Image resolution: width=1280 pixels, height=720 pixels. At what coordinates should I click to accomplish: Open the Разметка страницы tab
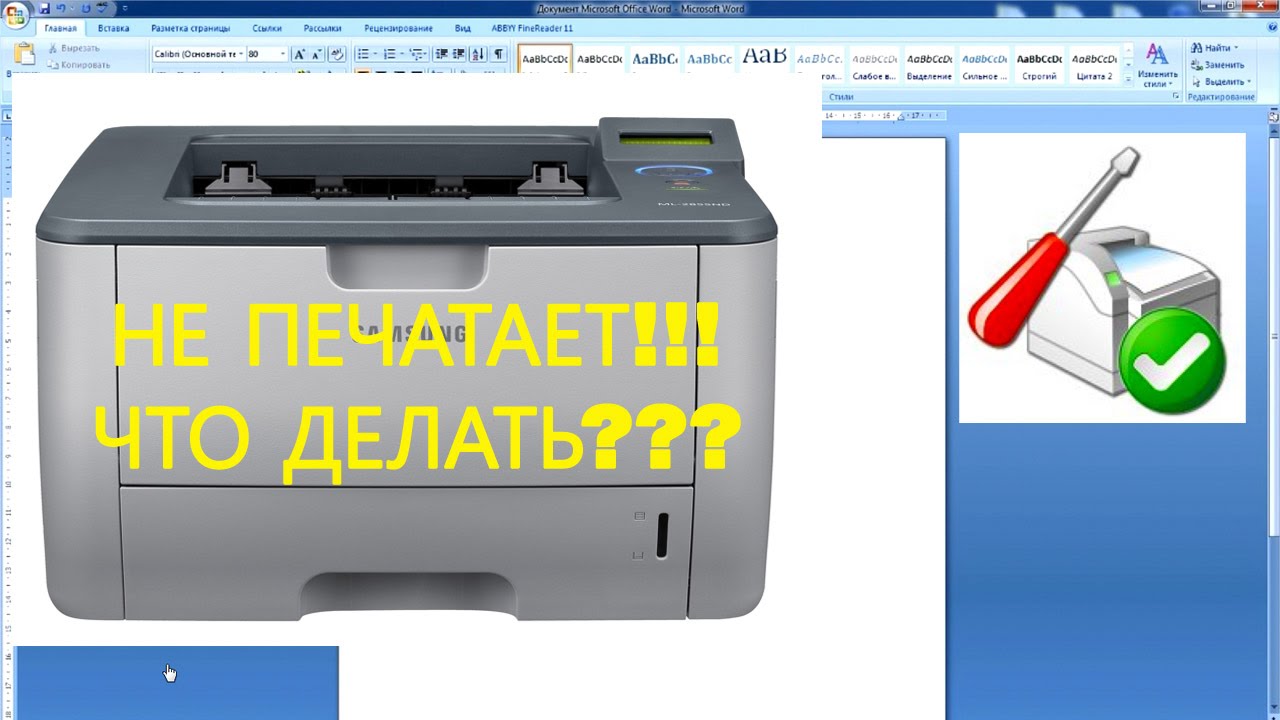pyautogui.click(x=190, y=28)
